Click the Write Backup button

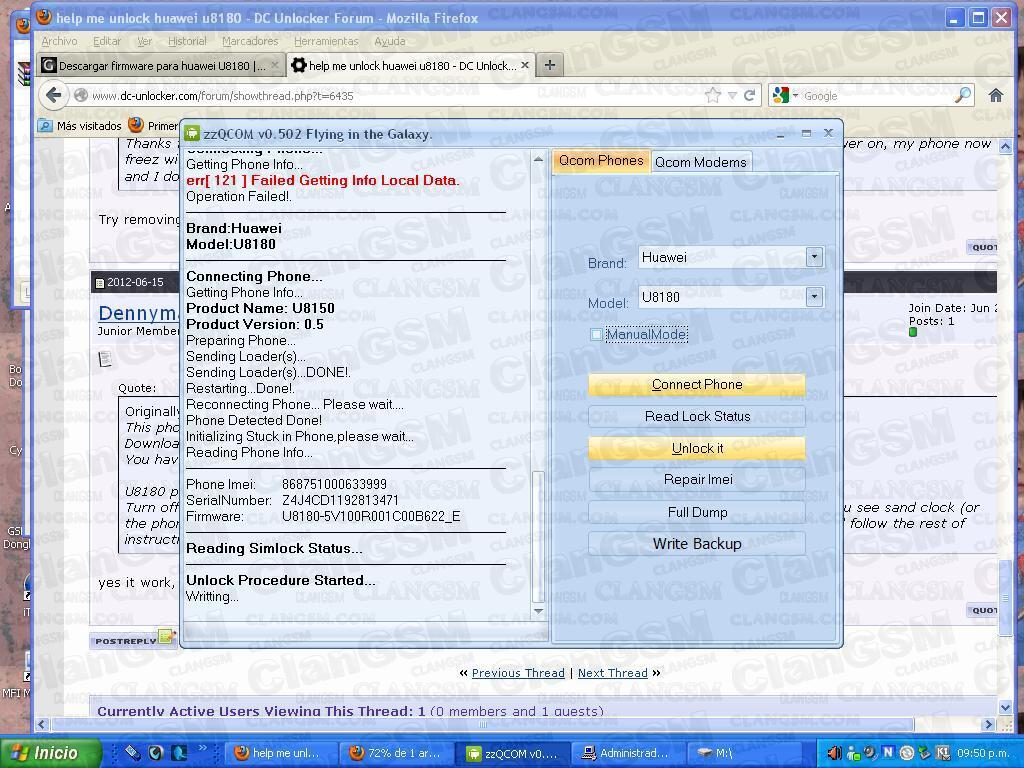(697, 544)
